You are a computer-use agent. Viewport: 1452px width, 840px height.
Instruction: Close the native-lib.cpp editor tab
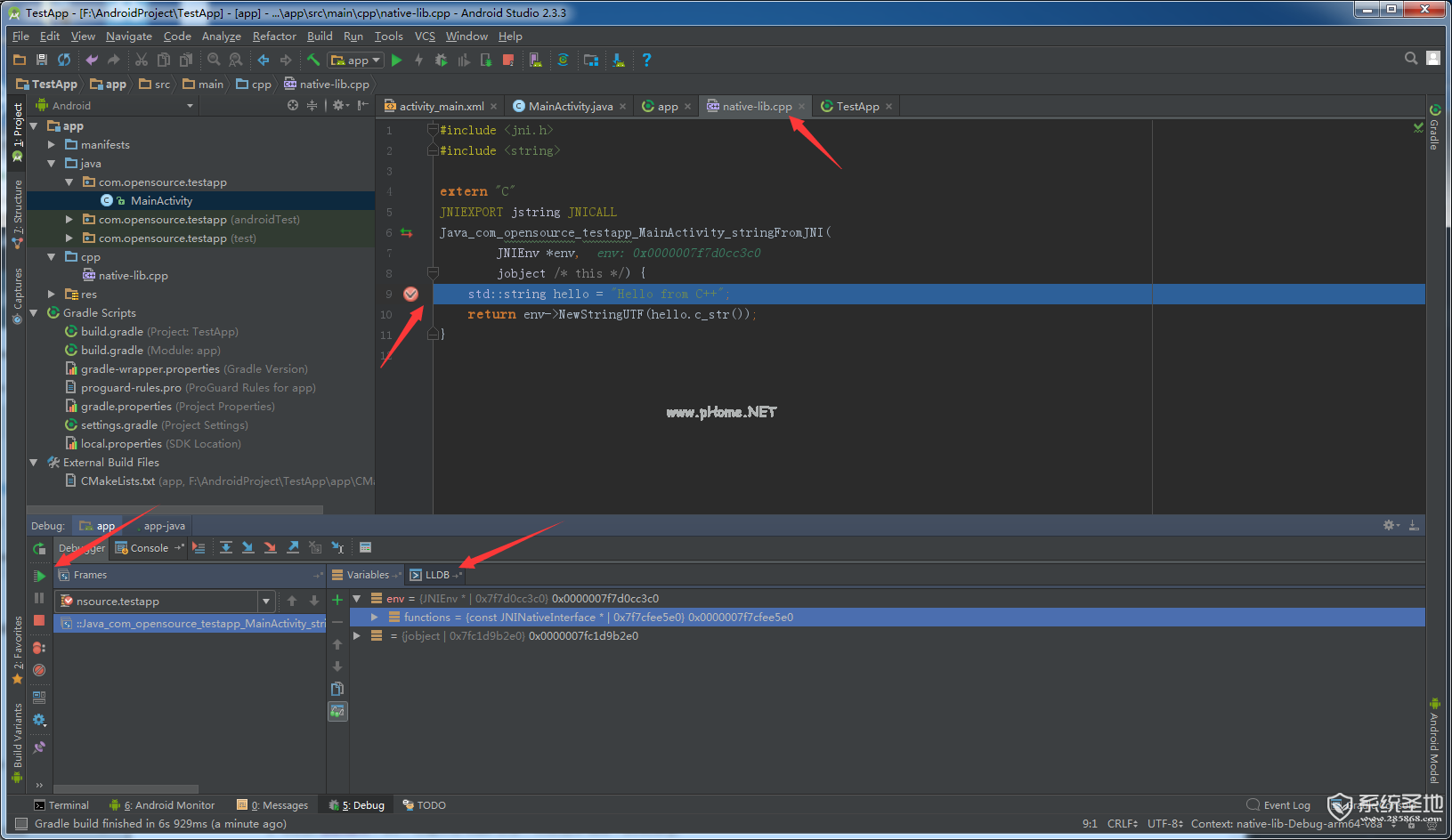click(x=801, y=106)
